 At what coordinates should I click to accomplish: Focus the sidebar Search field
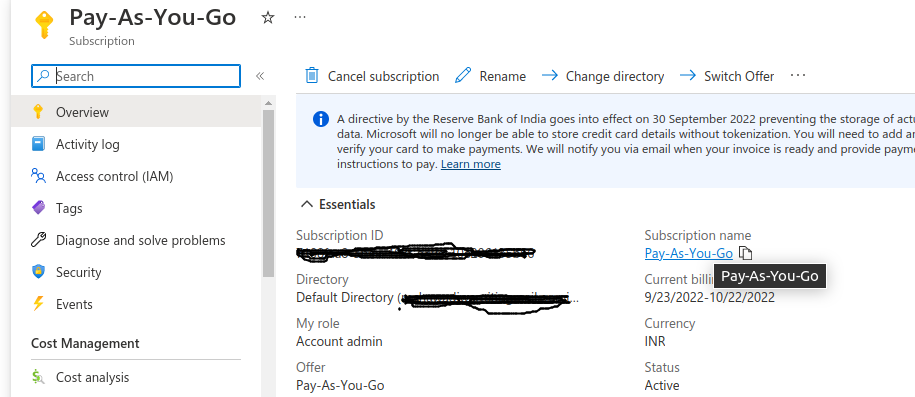coord(136,76)
